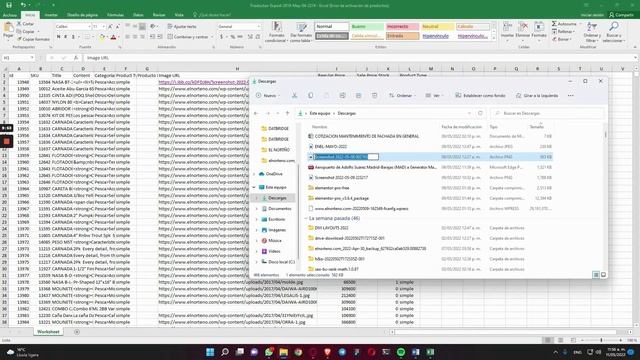The image size is (640, 360).
Task: Open the Ordenar y filtrar menu
Action: [591, 32]
